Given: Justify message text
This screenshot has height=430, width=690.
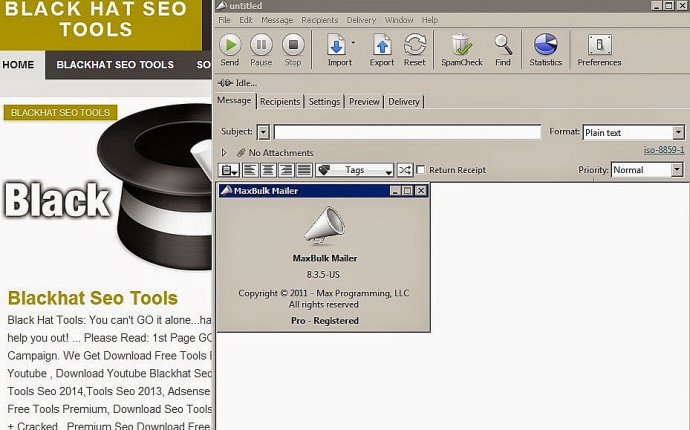Looking at the screenshot, I should click(305, 170).
